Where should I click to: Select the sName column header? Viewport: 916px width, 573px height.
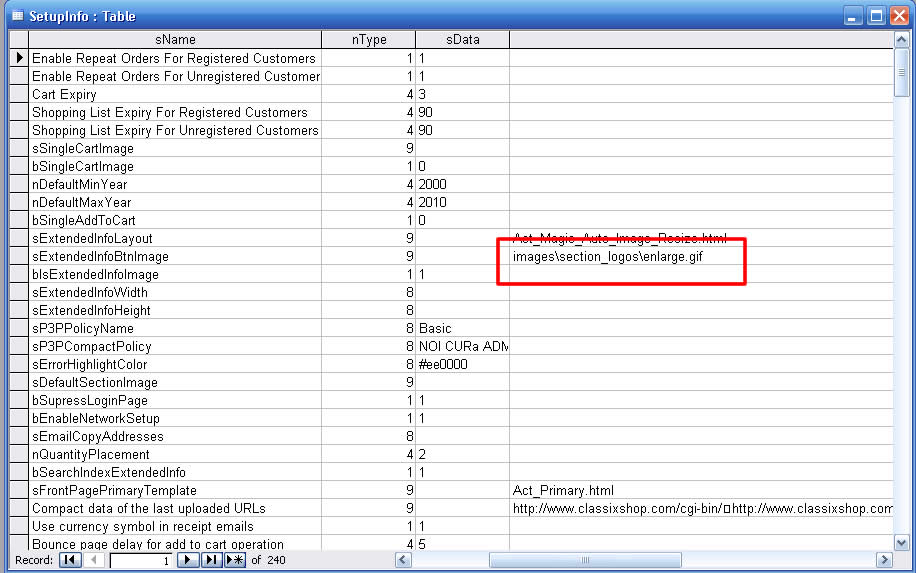[x=175, y=39]
